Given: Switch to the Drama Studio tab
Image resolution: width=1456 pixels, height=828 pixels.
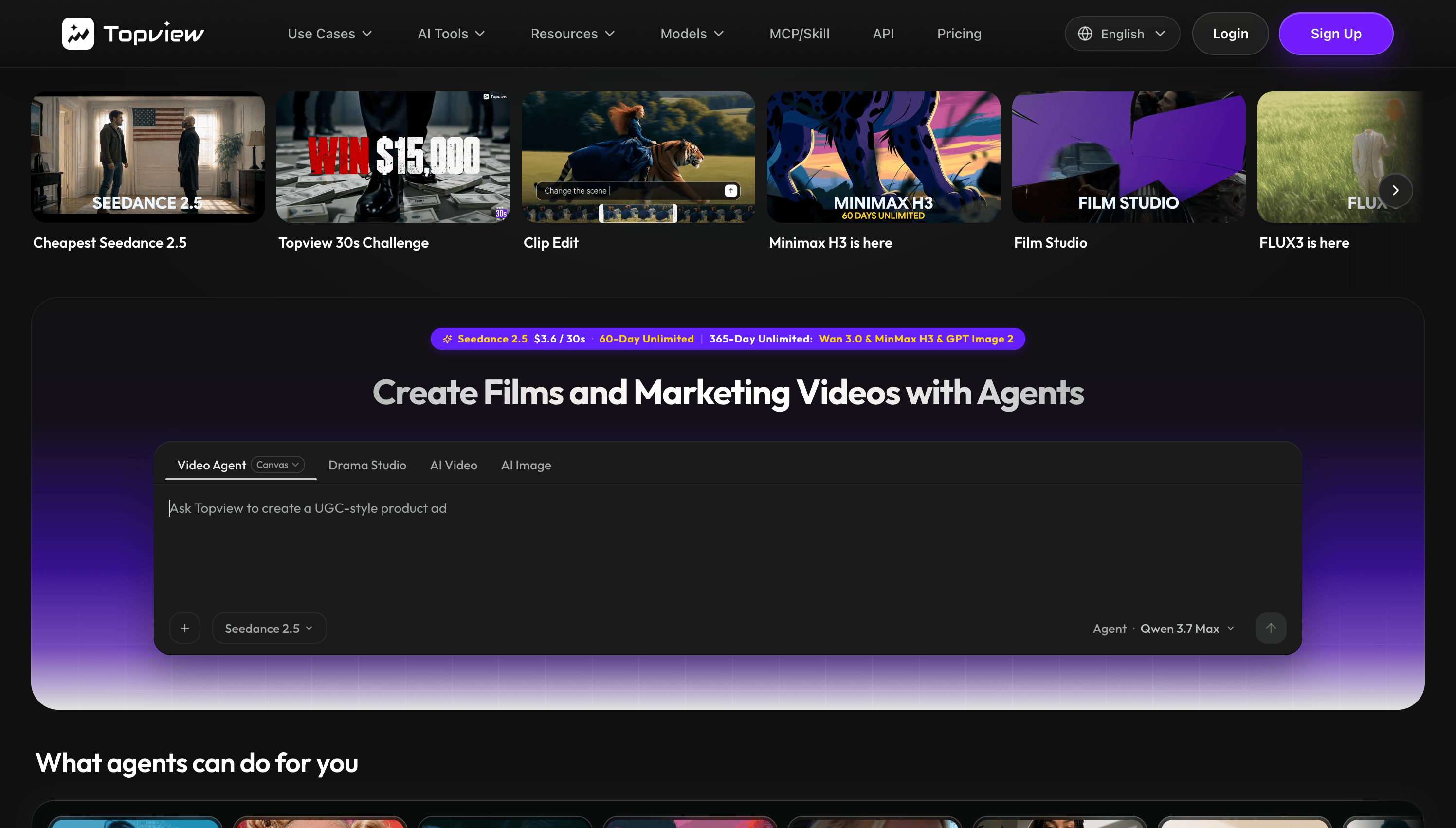Looking at the screenshot, I should [367, 465].
